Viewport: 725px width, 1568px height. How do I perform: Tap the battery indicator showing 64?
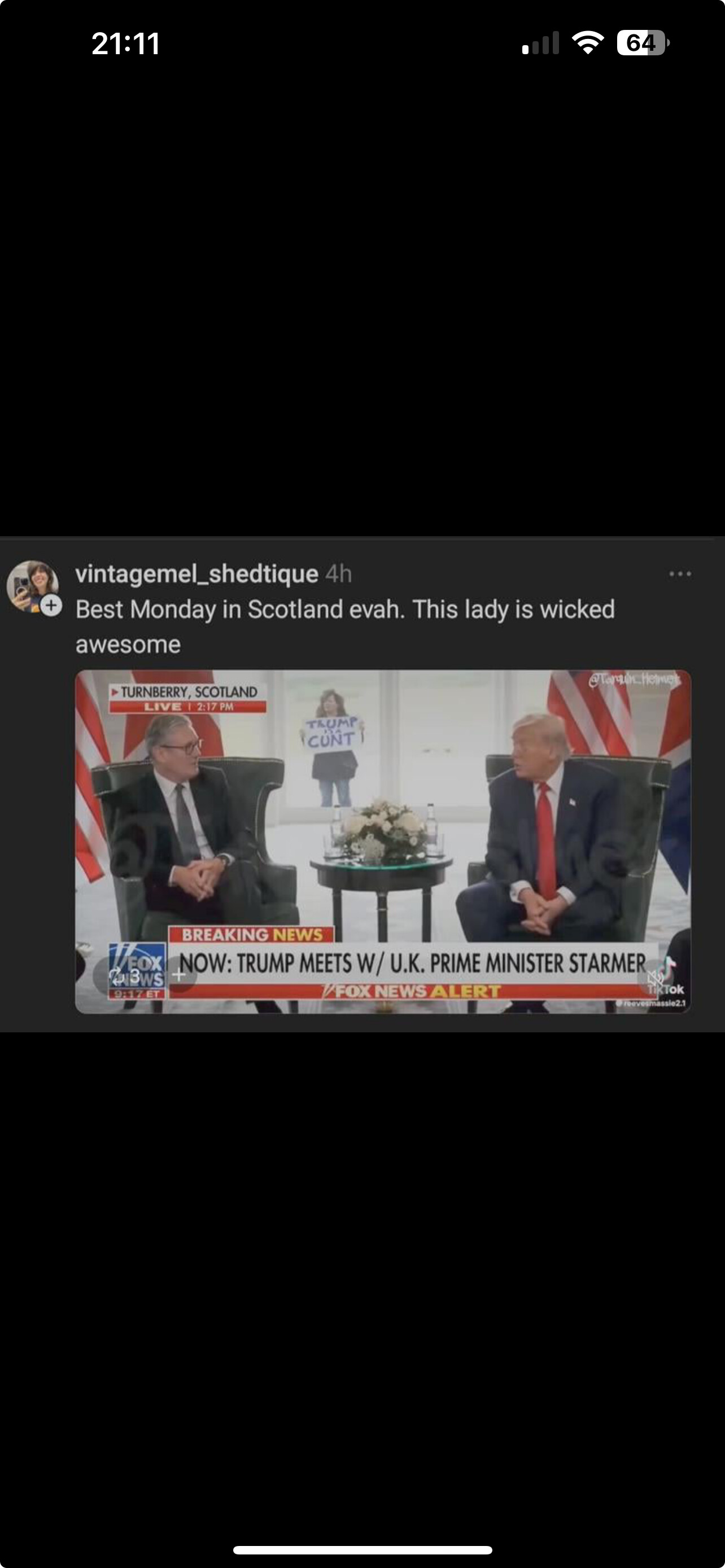point(643,42)
